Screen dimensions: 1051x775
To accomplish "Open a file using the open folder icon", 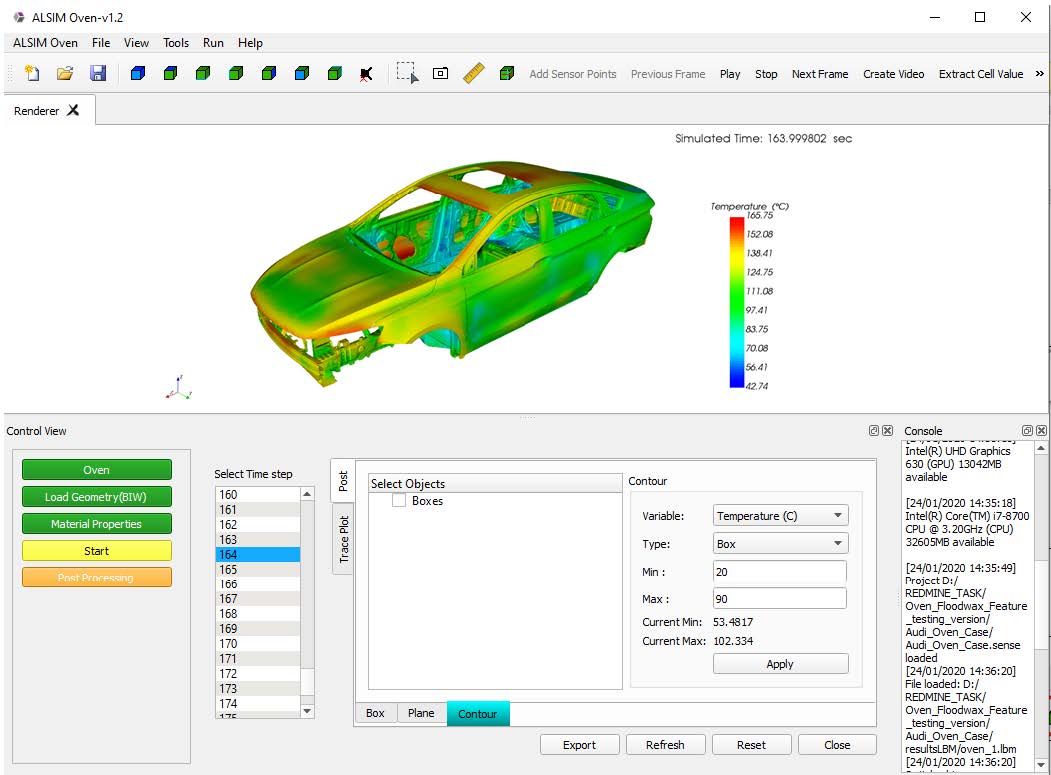I will coord(67,73).
